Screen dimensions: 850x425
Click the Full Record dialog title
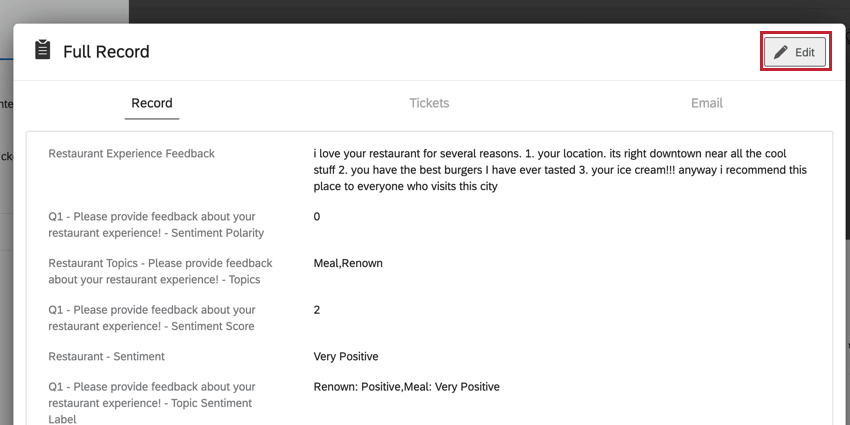[106, 51]
